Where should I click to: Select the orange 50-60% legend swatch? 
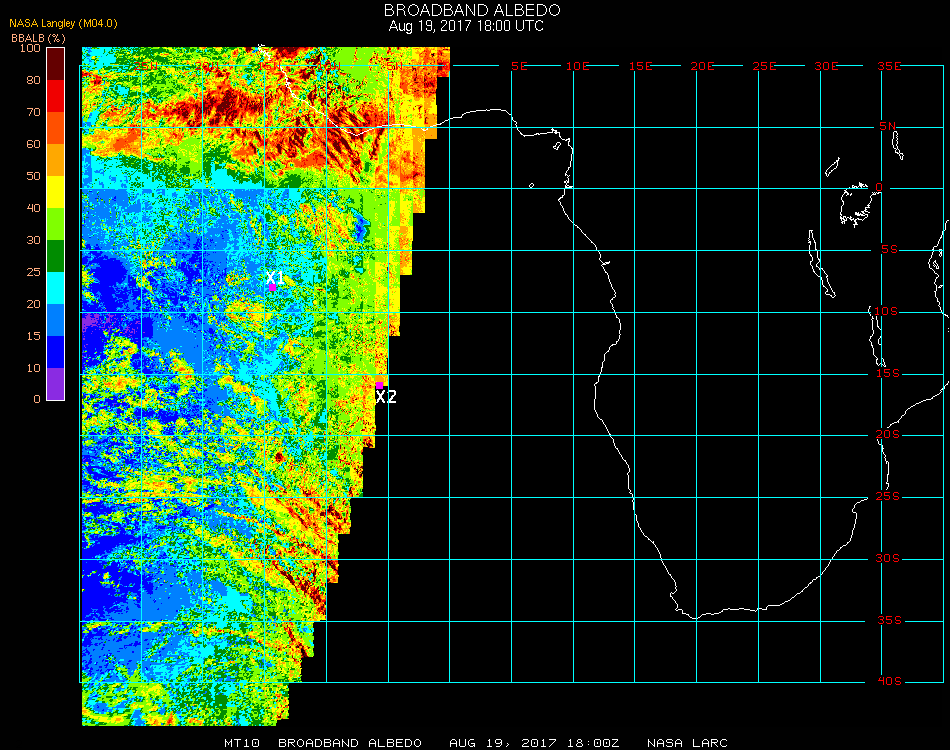coord(56,160)
